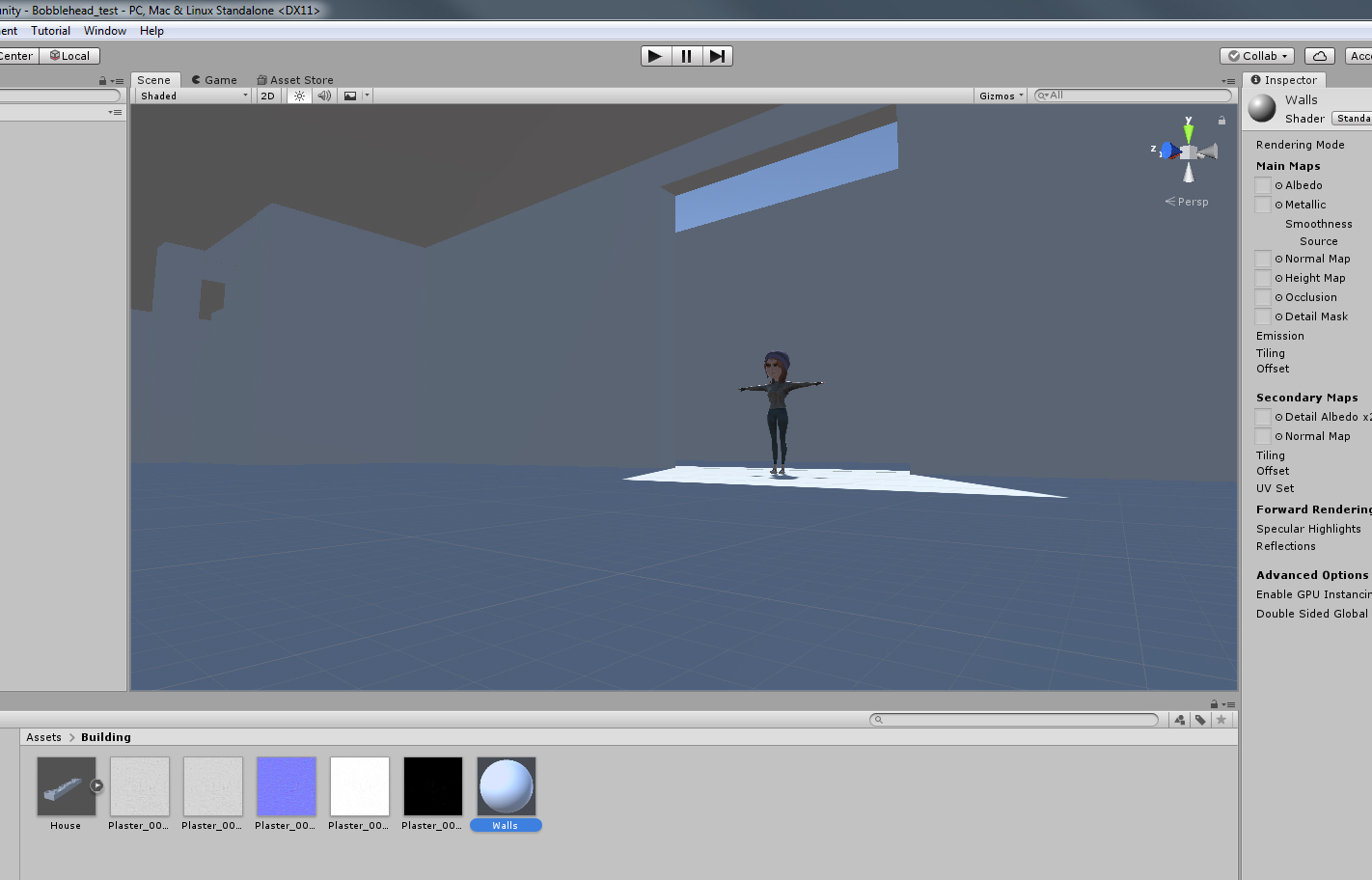Open the Window menu

104,30
